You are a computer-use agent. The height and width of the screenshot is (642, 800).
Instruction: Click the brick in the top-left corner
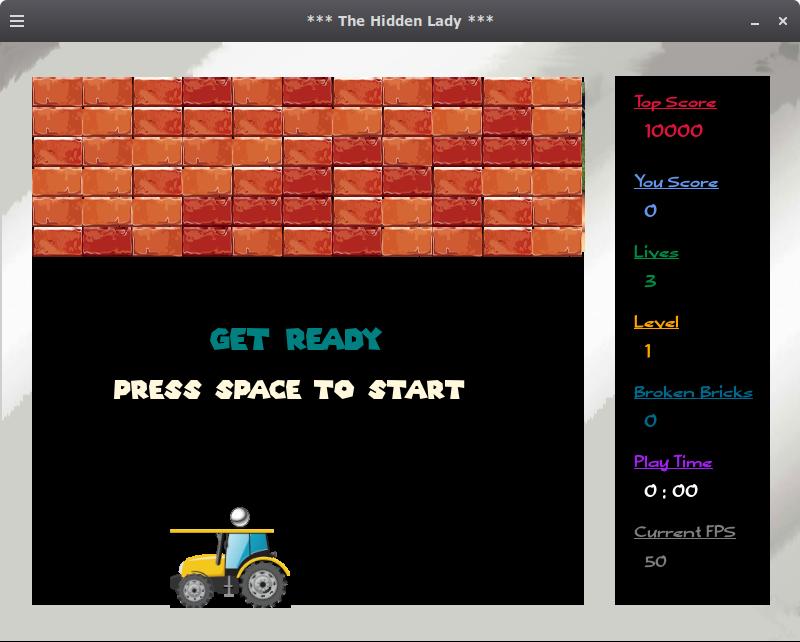click(x=55, y=90)
